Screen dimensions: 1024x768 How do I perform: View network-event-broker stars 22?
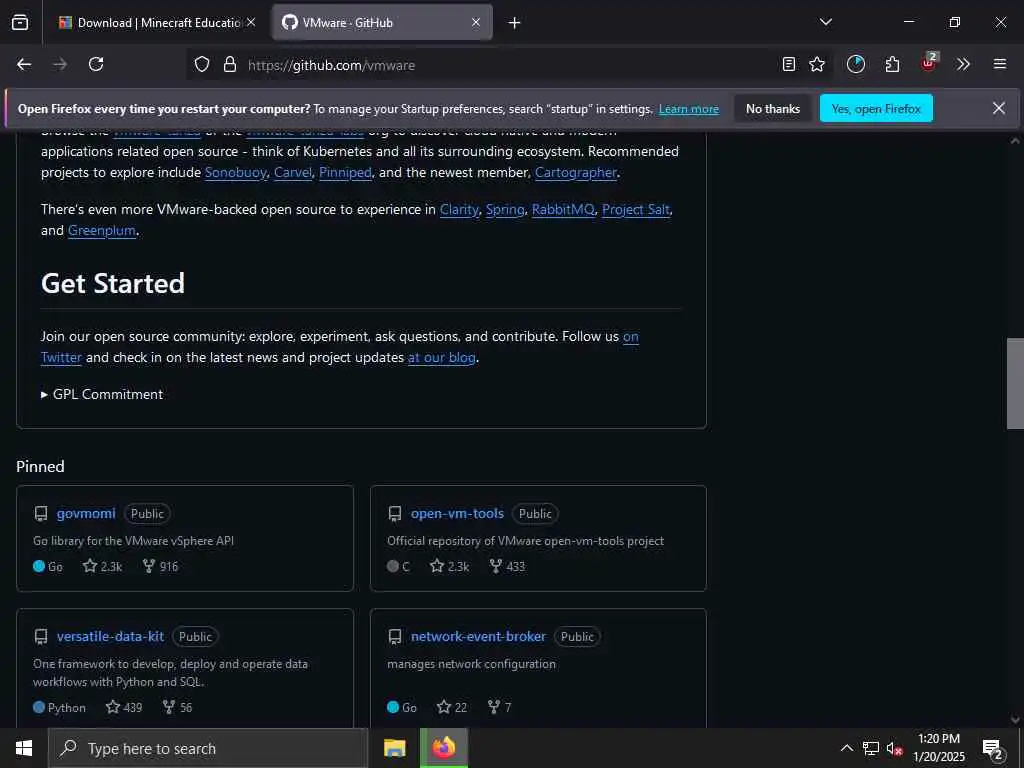pos(452,707)
